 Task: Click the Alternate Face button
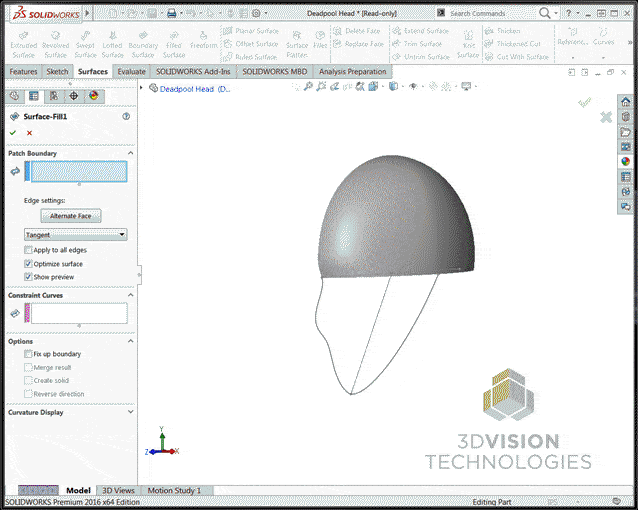[71, 216]
